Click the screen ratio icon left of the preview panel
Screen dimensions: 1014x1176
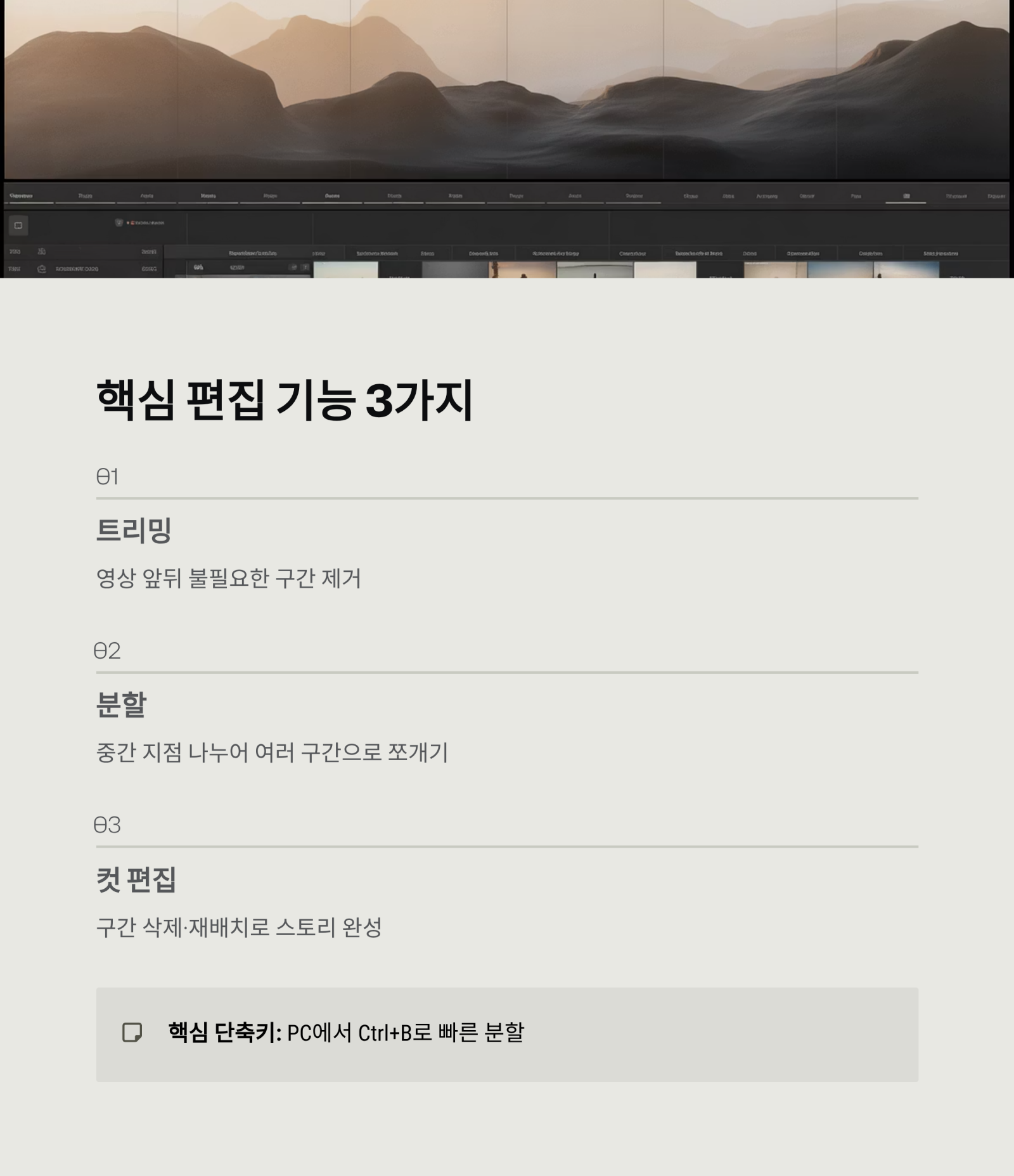tap(18, 224)
